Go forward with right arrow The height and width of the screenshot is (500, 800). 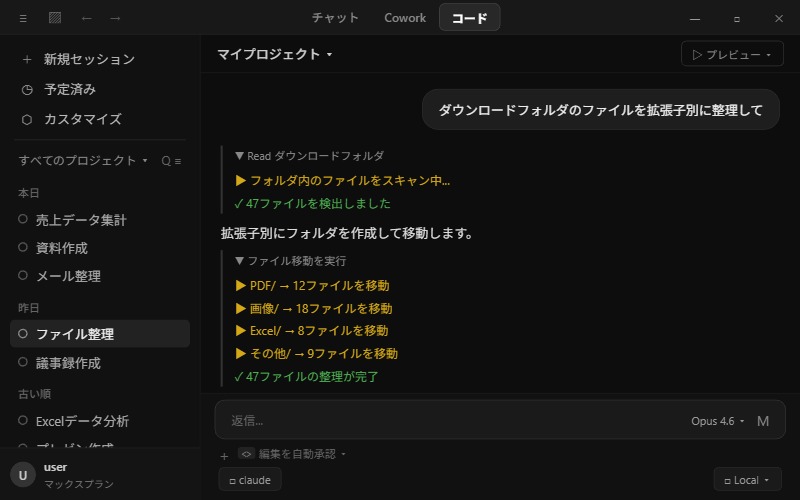click(115, 18)
